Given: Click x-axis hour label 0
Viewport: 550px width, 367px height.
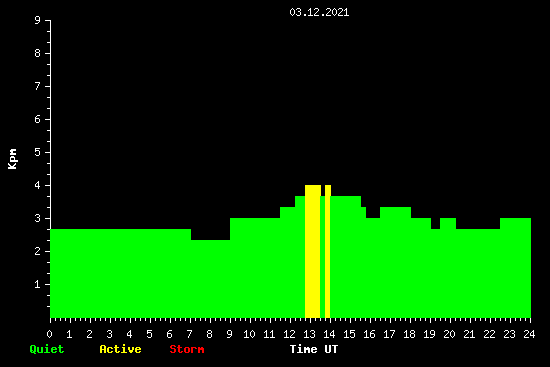Looking at the screenshot, I should pyautogui.click(x=49, y=334).
